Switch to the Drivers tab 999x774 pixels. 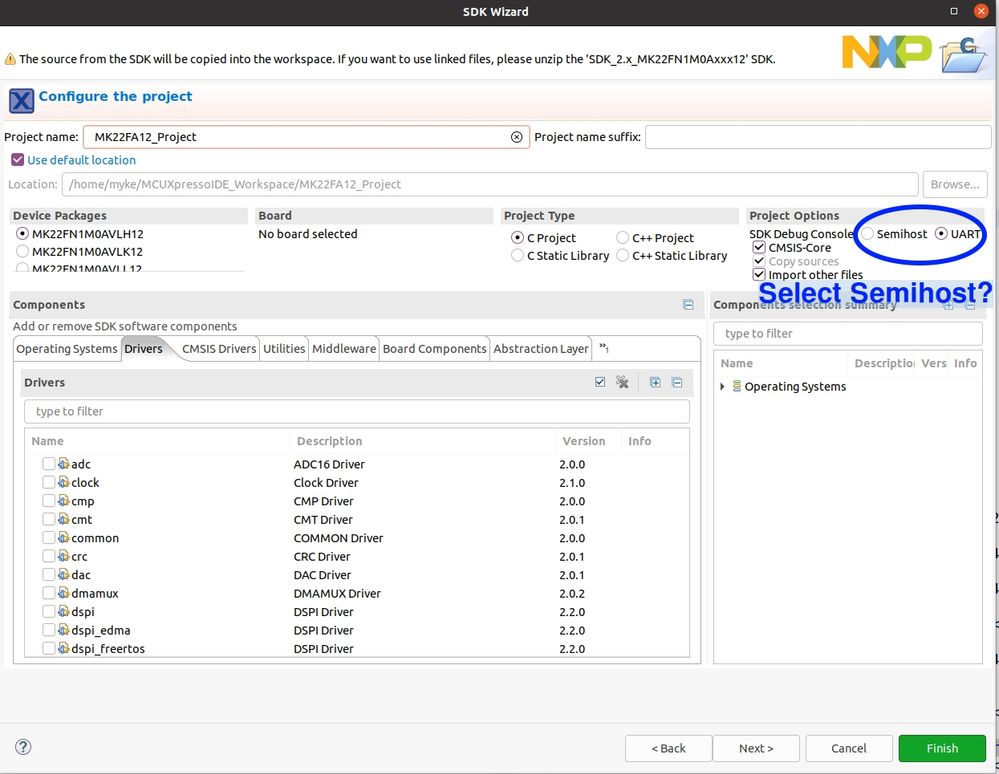pos(143,348)
